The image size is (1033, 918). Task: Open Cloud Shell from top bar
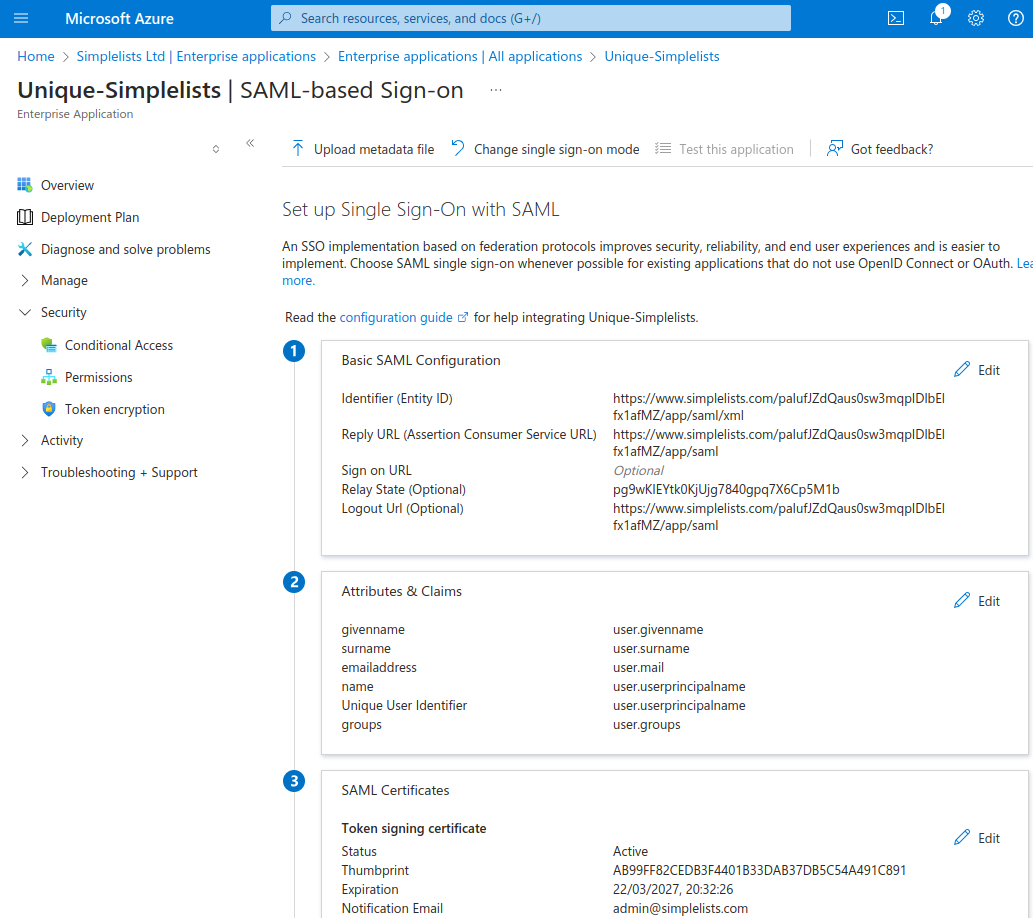click(896, 18)
